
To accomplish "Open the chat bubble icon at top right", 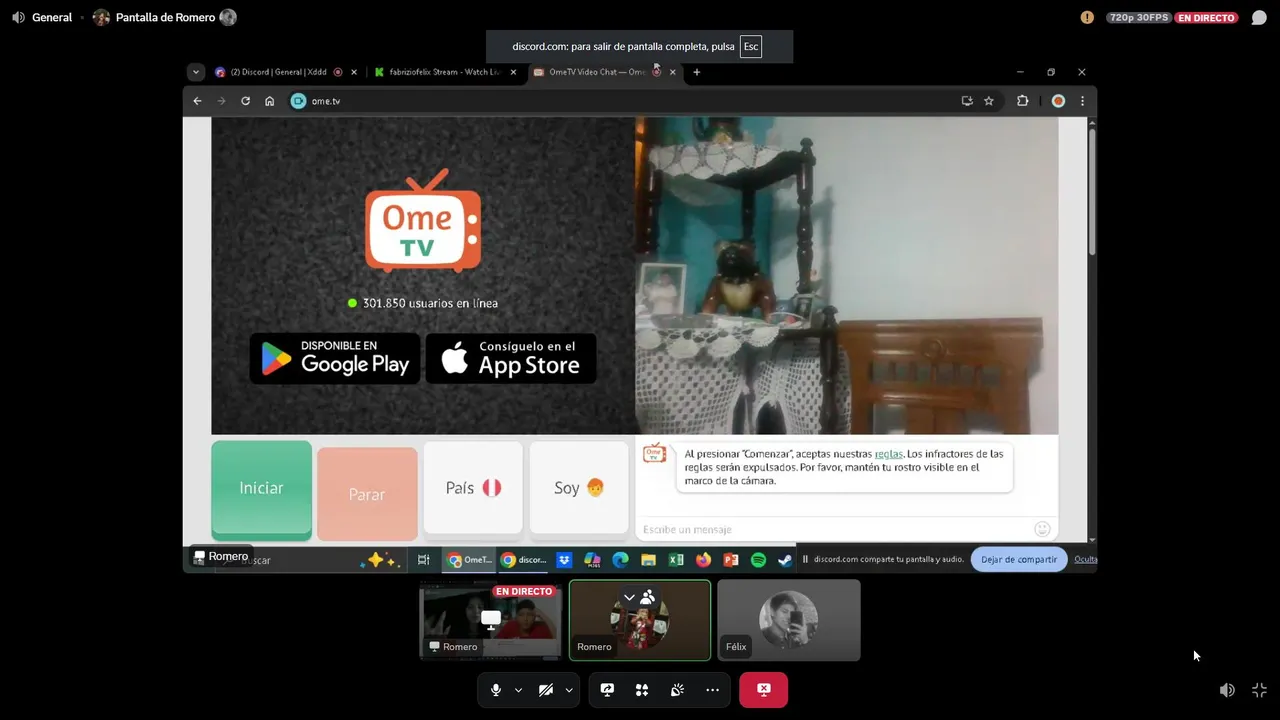I will pyautogui.click(x=1259, y=17).
